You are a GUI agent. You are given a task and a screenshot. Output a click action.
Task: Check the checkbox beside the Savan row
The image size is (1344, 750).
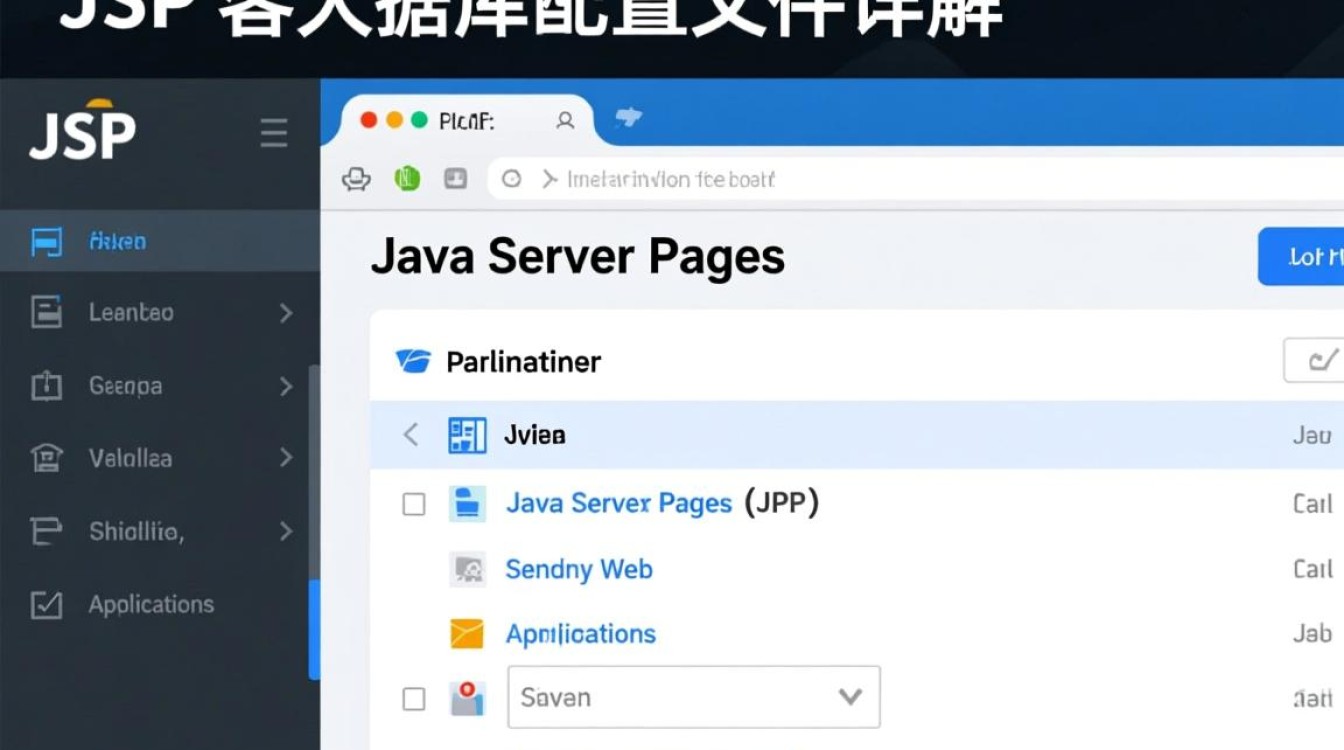(x=414, y=699)
